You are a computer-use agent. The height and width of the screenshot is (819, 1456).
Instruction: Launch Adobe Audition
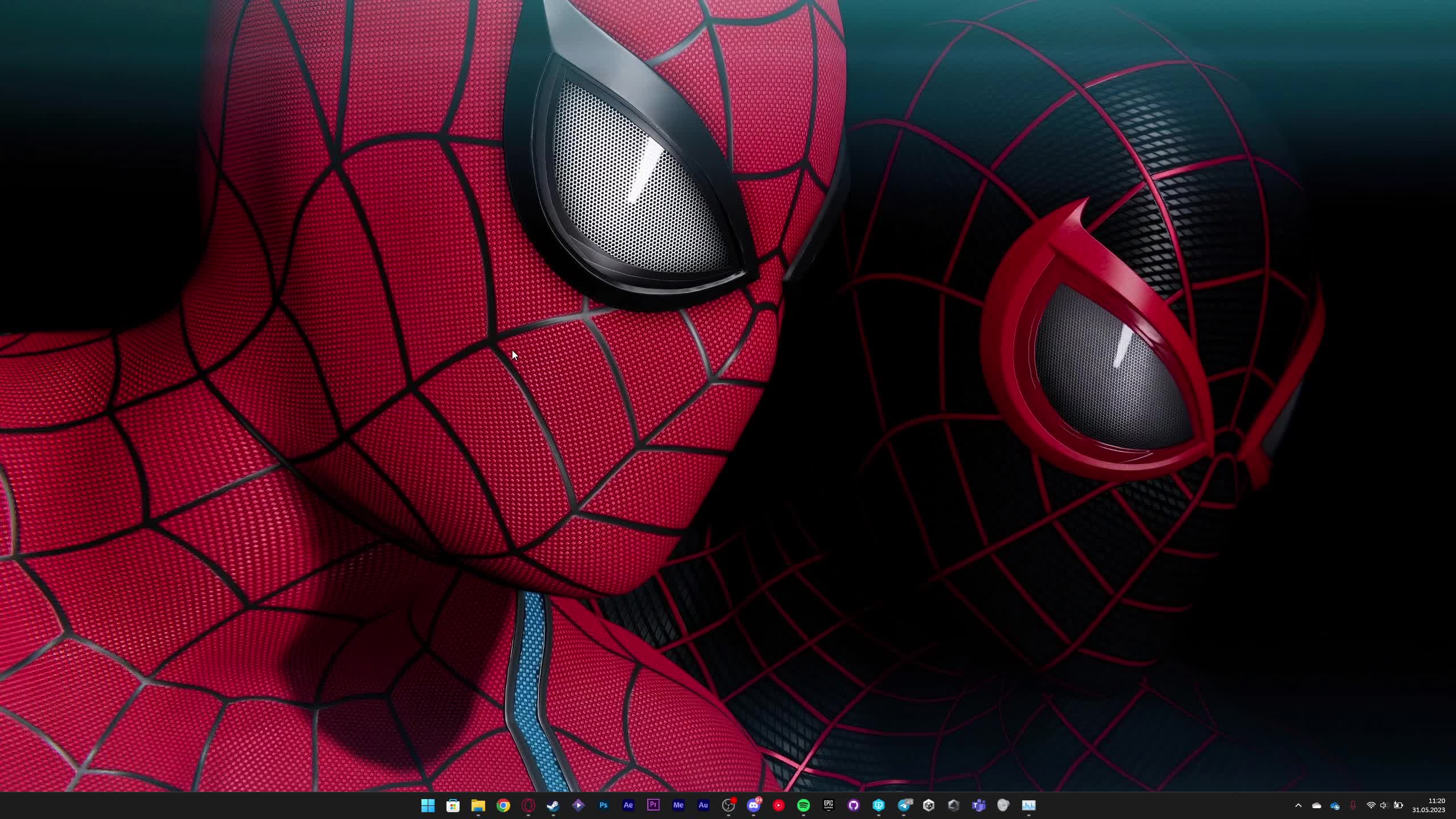click(703, 805)
